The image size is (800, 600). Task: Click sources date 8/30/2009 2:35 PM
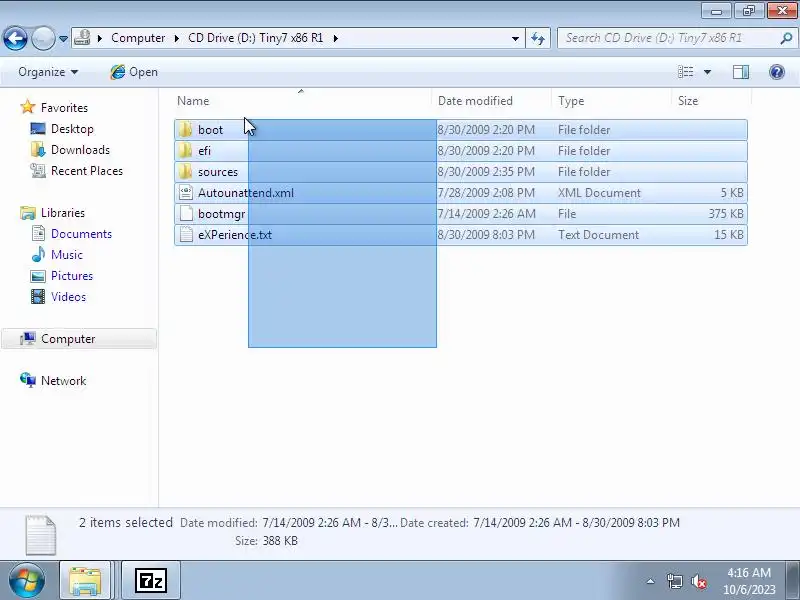486,171
